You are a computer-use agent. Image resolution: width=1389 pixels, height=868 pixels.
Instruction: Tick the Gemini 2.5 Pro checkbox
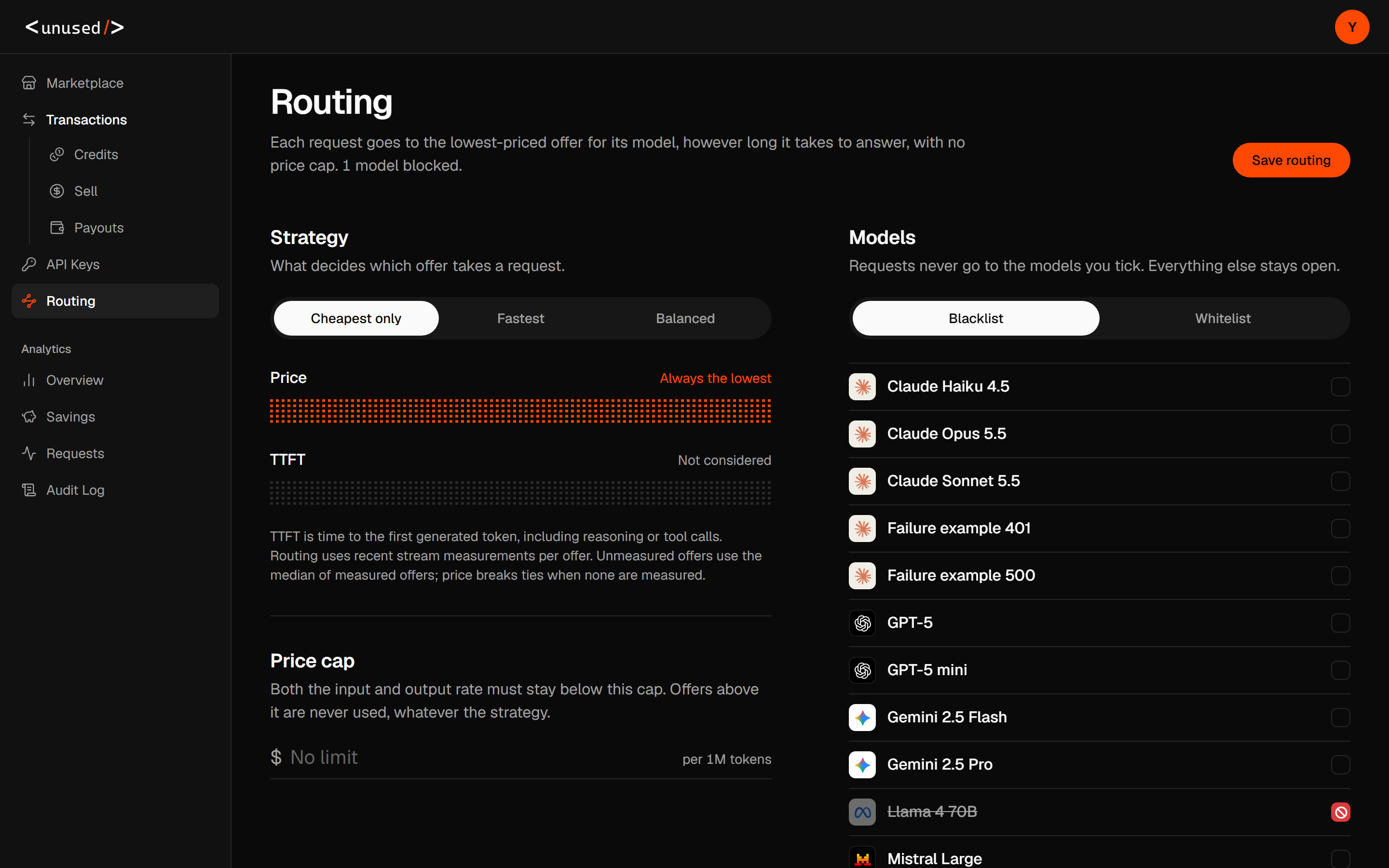tap(1340, 765)
